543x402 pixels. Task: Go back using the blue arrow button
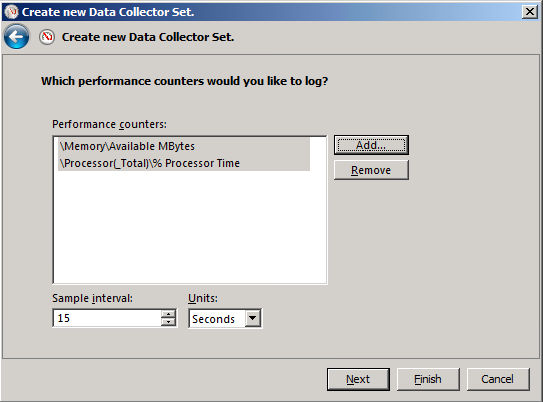[16, 37]
